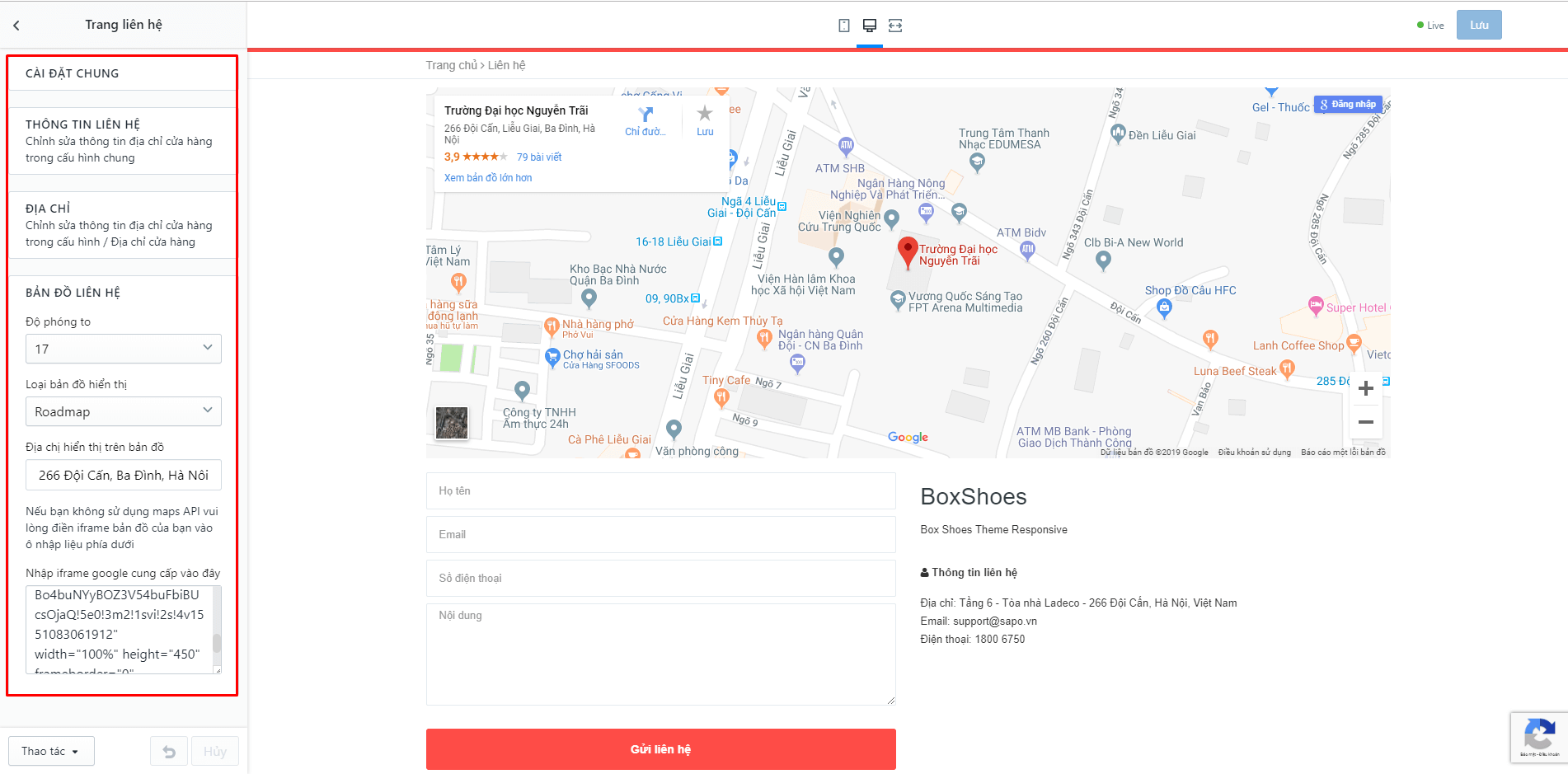Click the Lanh Coffee Shop map pin
The image size is (1568, 774).
[1354, 343]
